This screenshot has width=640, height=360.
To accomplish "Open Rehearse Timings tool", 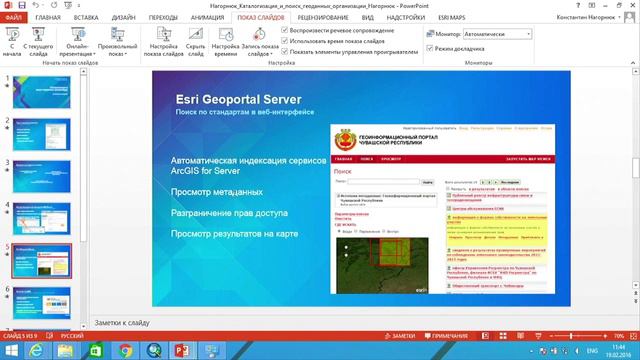I will pos(225,42).
